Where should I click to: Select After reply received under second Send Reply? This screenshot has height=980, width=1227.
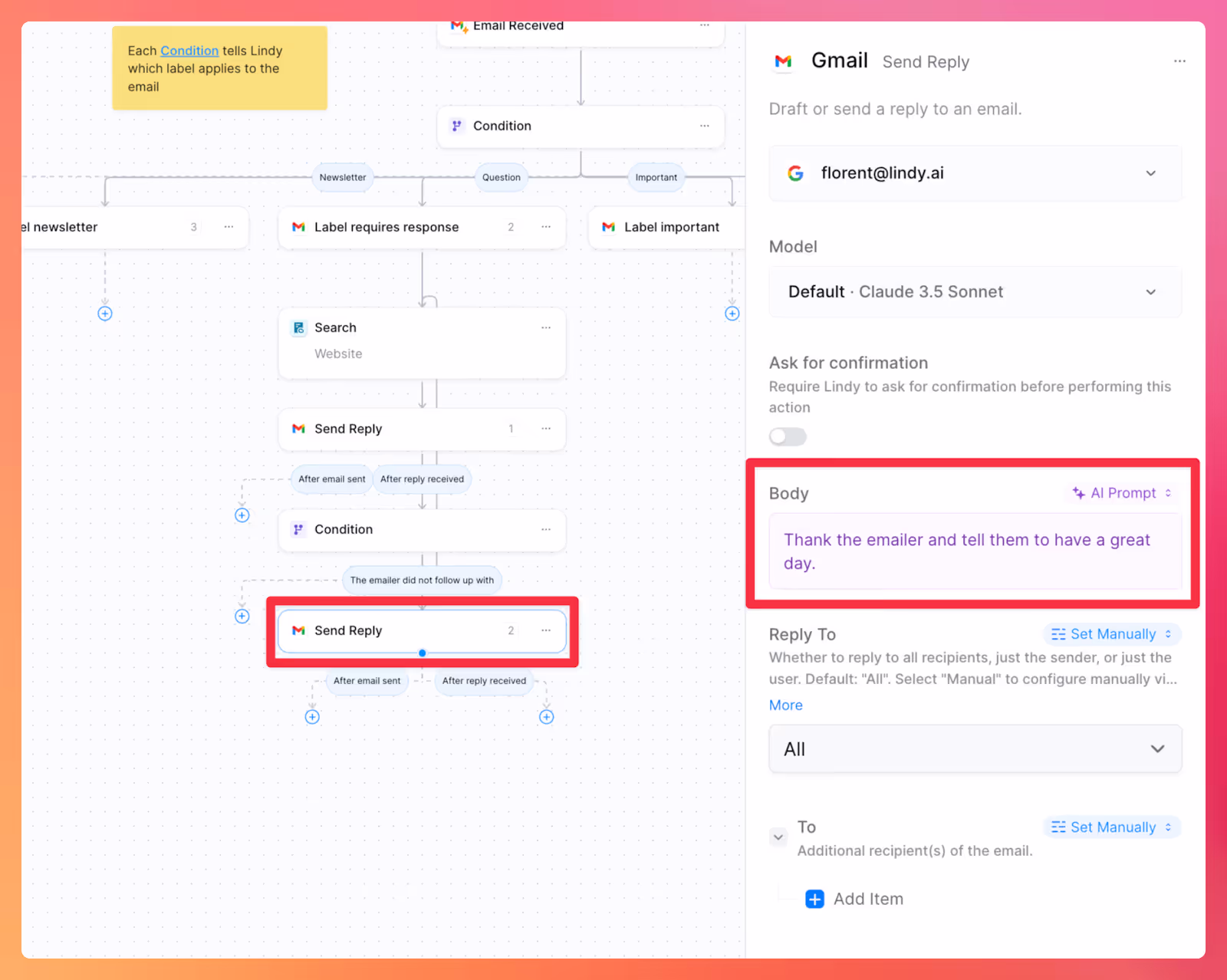pos(484,681)
